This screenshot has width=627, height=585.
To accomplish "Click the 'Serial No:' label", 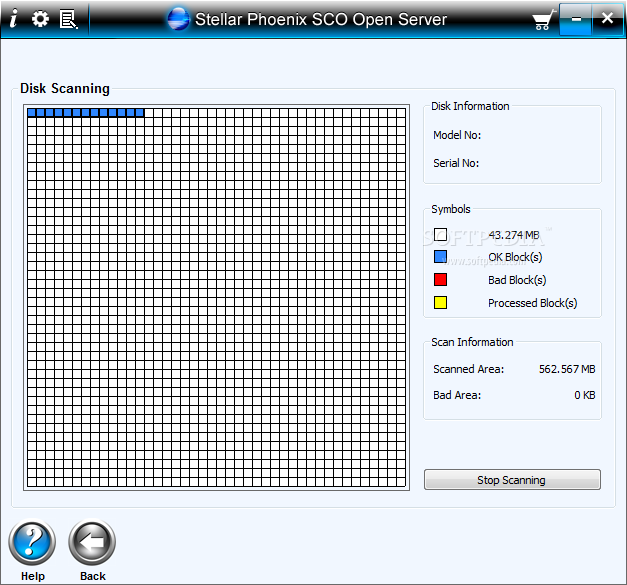I will click(456, 163).
